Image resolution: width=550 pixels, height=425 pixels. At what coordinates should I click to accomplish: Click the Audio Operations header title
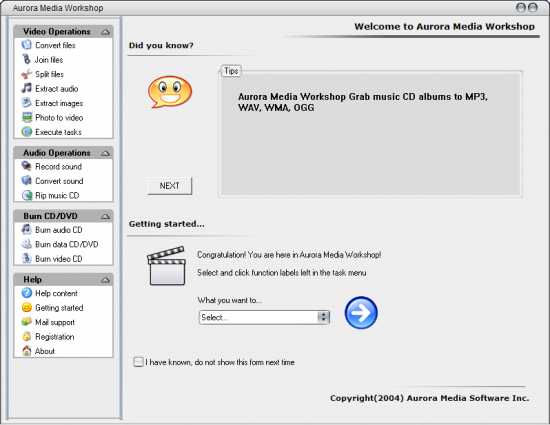pyautogui.click(x=57, y=153)
